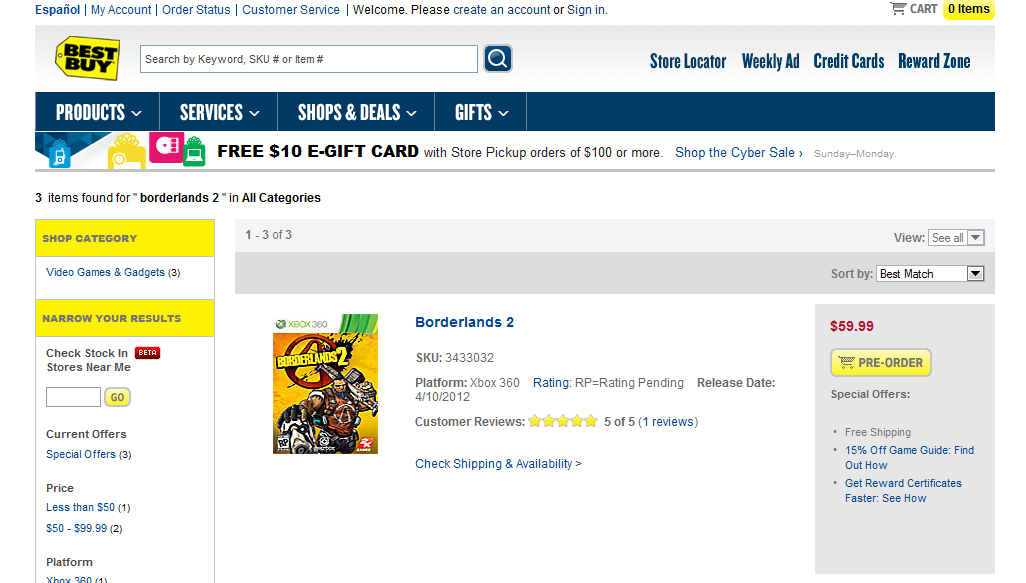
Task: Open the 1 reviews link
Action: (668, 421)
